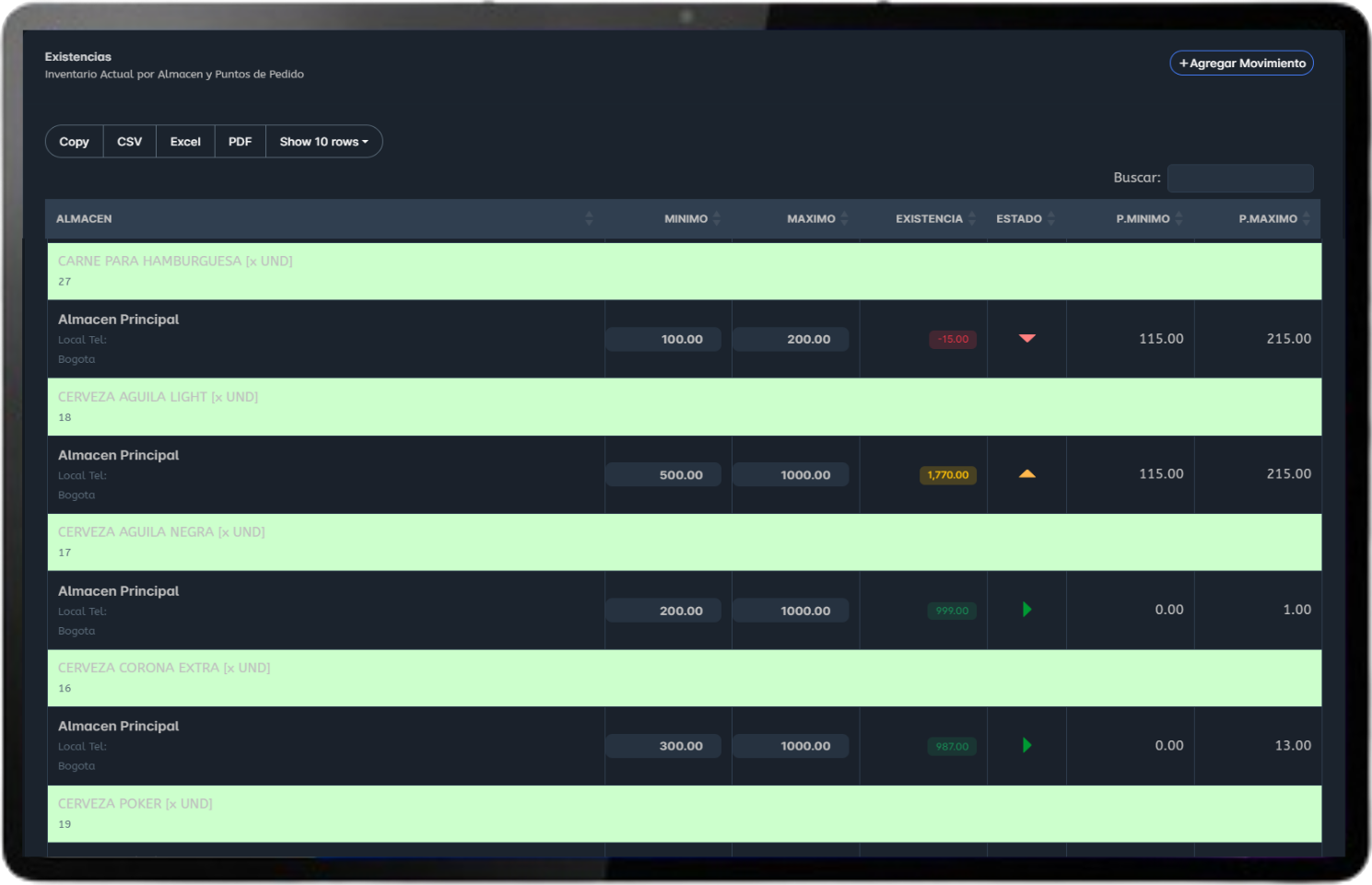Copy table data with Copy button
The height and width of the screenshot is (885, 1372).
coord(75,142)
